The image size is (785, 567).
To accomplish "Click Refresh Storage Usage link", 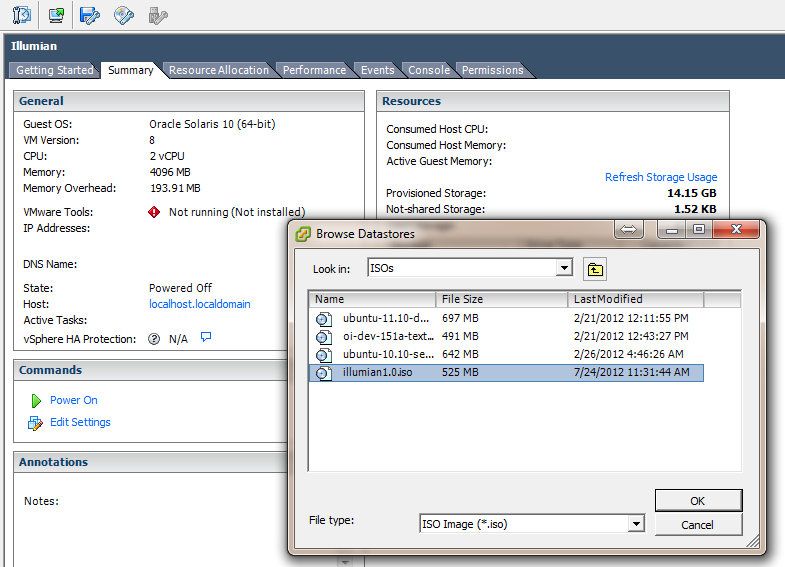I will point(661,177).
